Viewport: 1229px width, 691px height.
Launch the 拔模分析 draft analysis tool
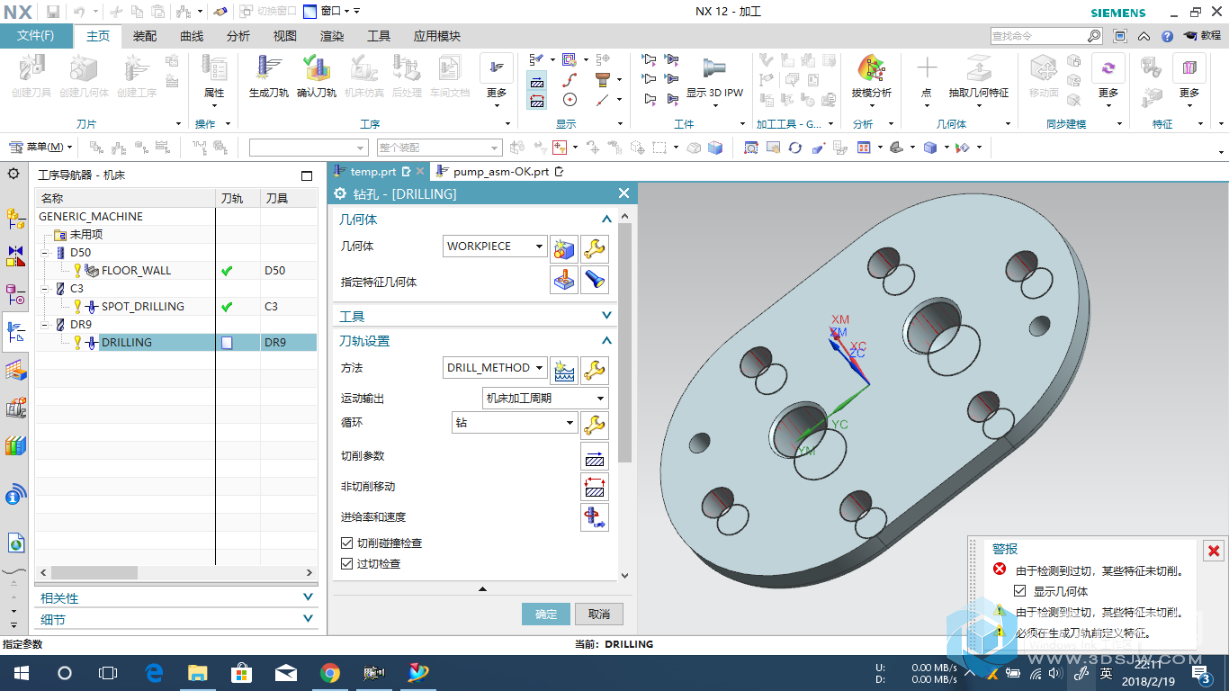click(x=871, y=68)
